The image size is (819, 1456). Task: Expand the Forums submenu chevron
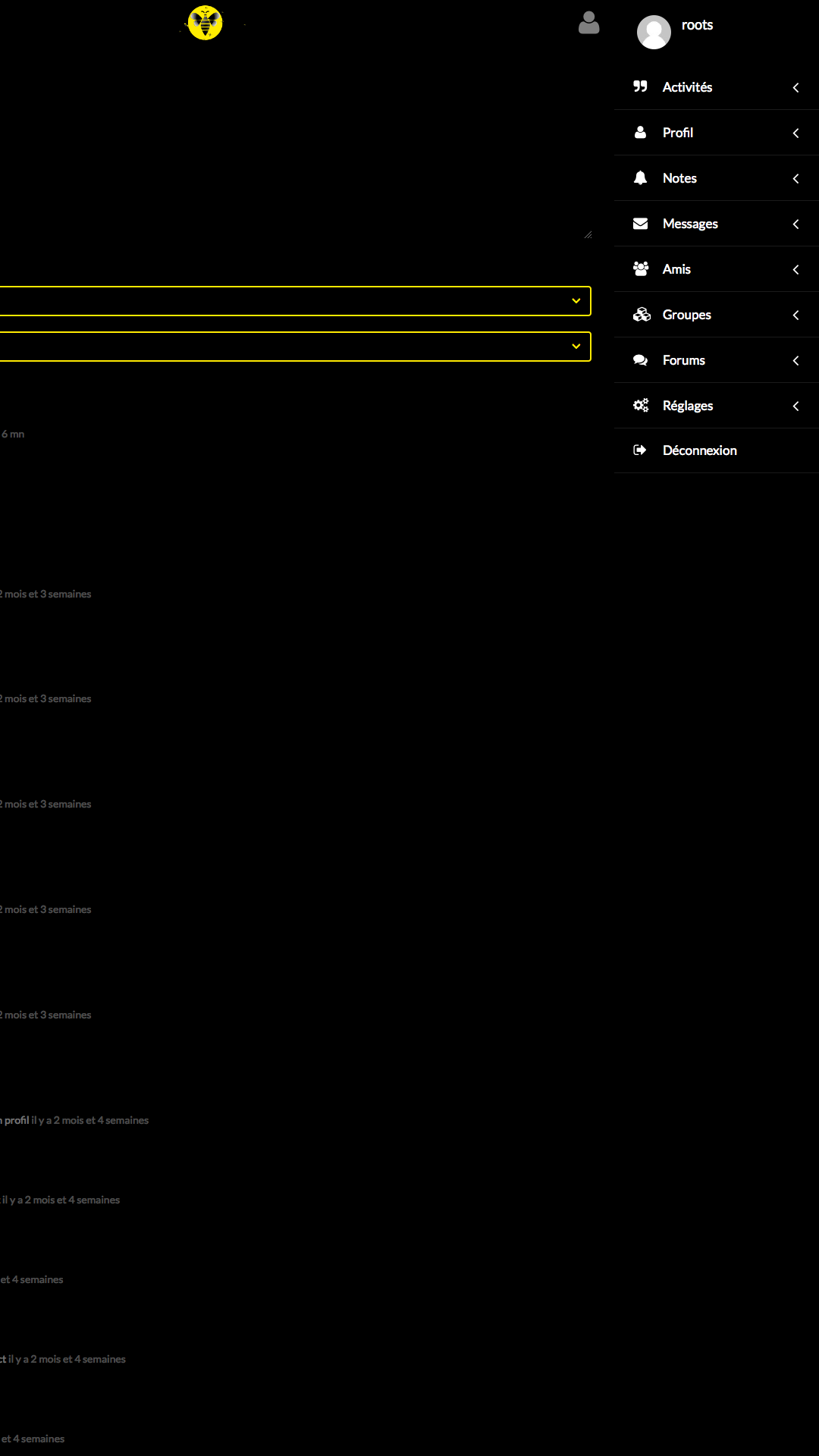[x=795, y=360]
